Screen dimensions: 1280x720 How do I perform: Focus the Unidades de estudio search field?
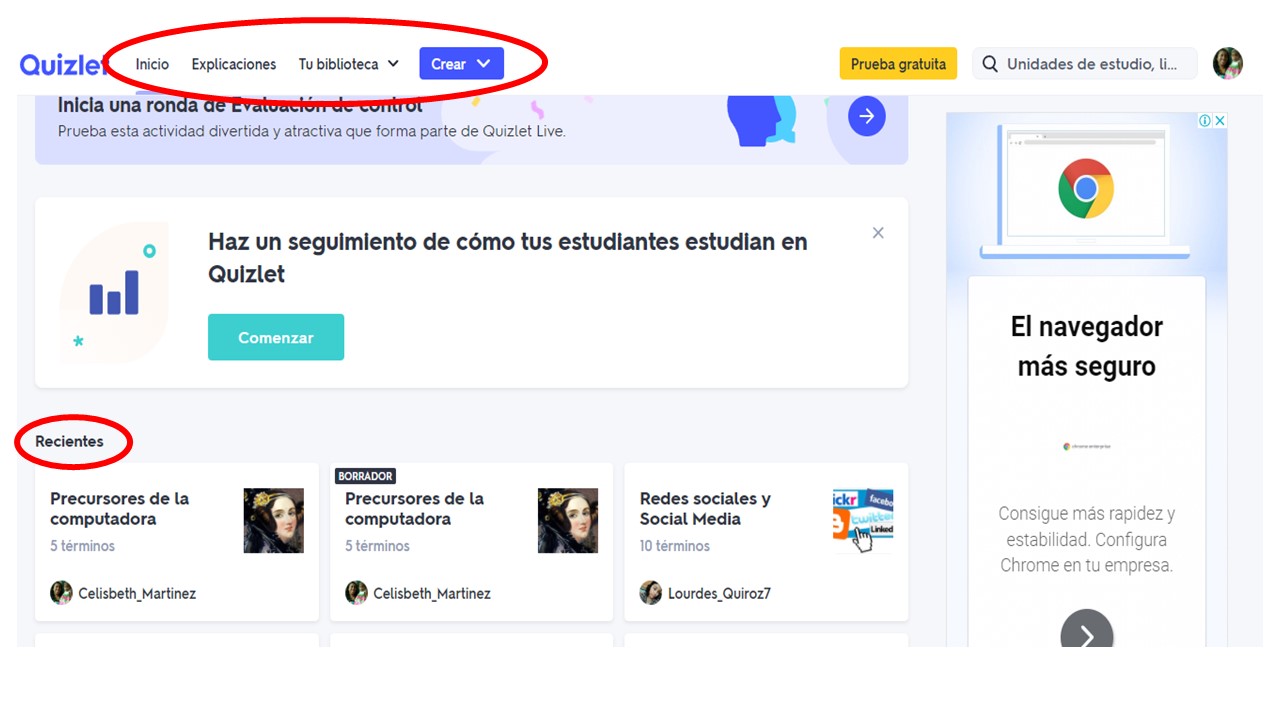[x=1085, y=64]
